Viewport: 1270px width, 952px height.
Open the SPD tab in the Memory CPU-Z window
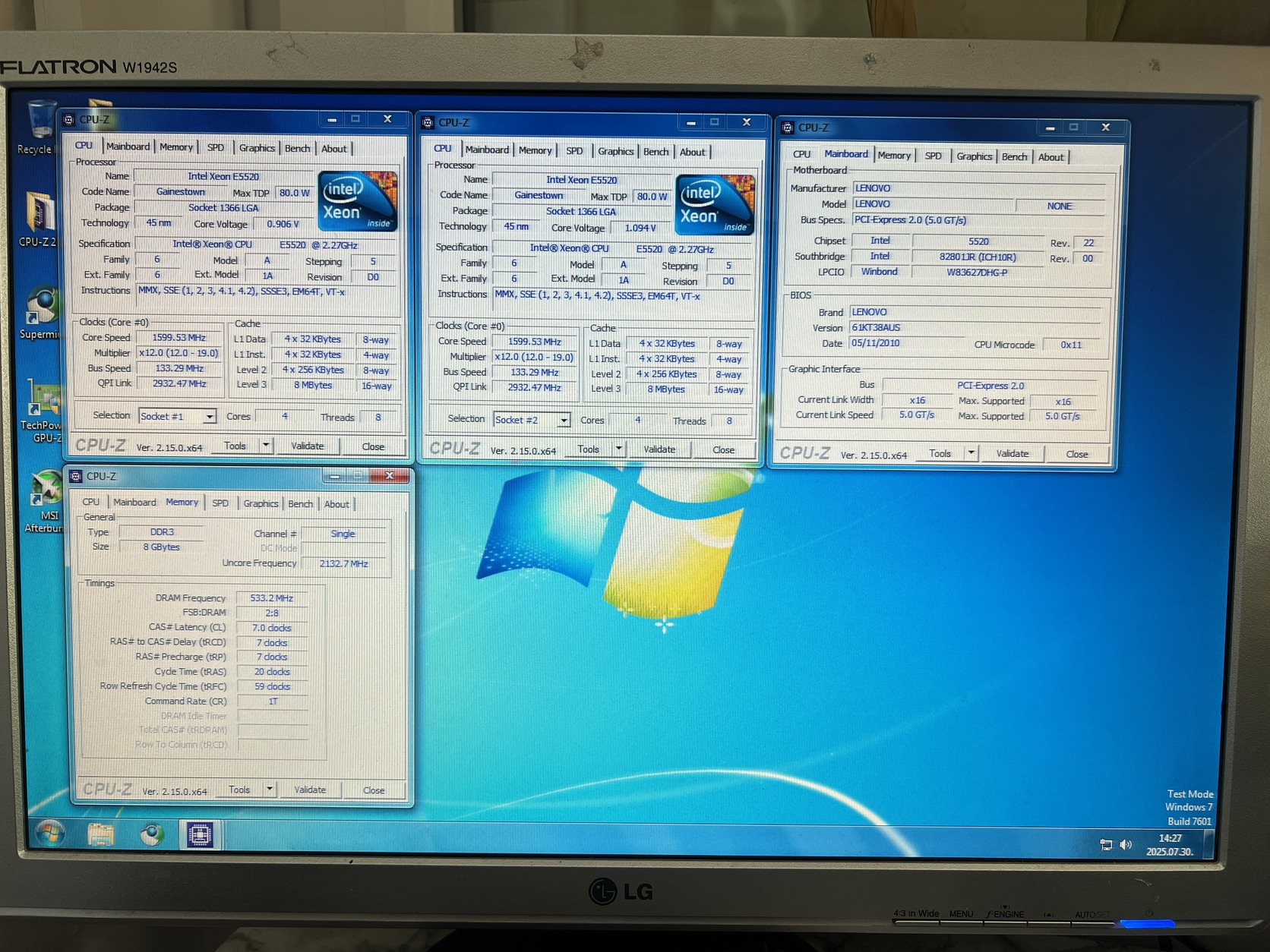pos(220,503)
